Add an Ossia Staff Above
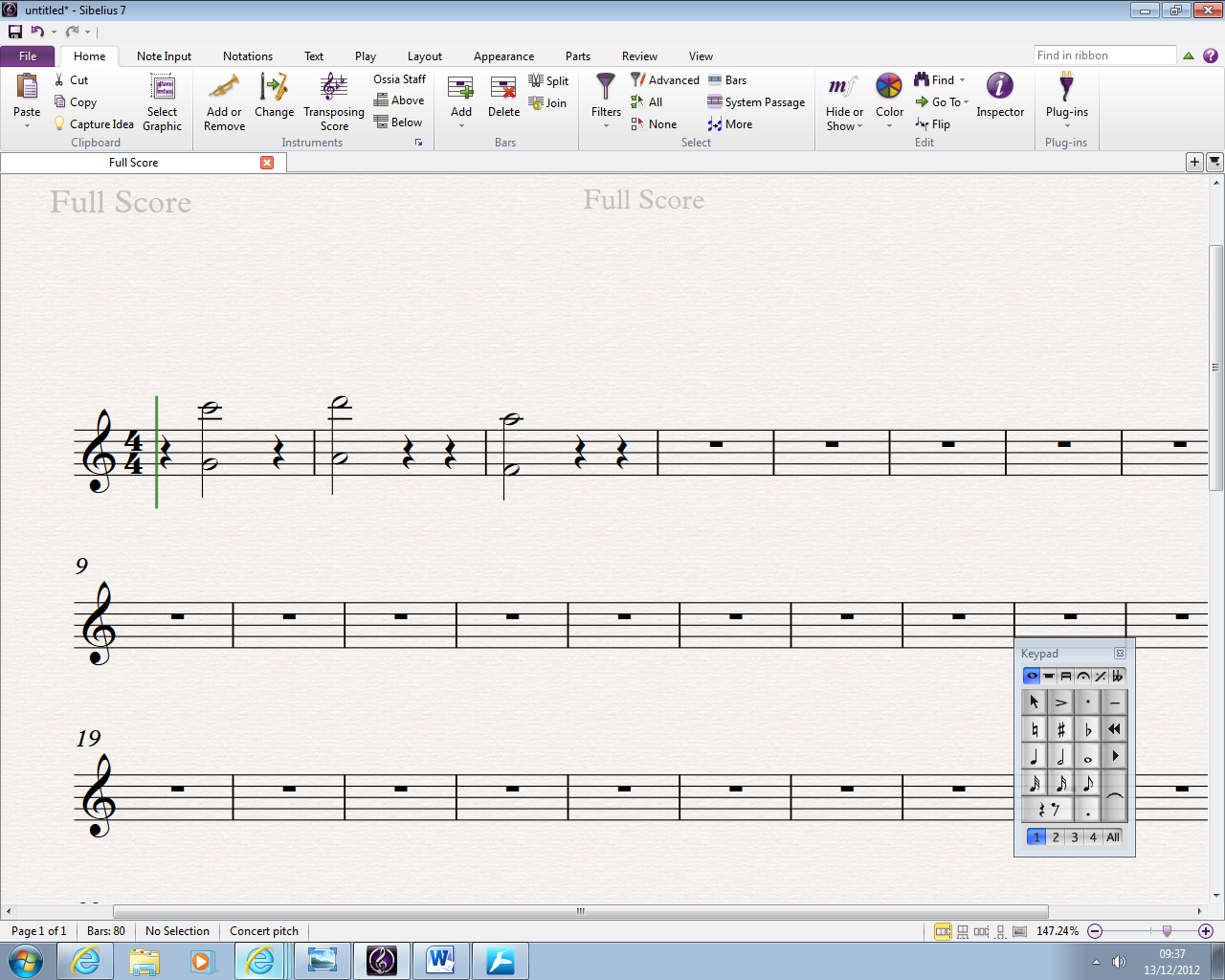 [399, 100]
